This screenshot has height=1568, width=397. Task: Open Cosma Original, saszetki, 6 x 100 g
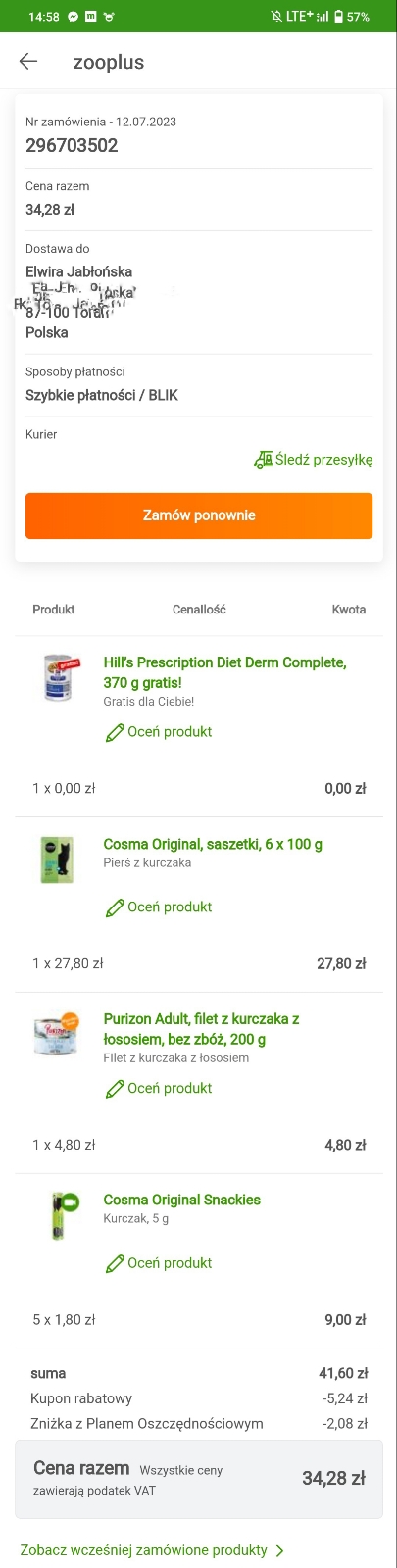point(213,844)
